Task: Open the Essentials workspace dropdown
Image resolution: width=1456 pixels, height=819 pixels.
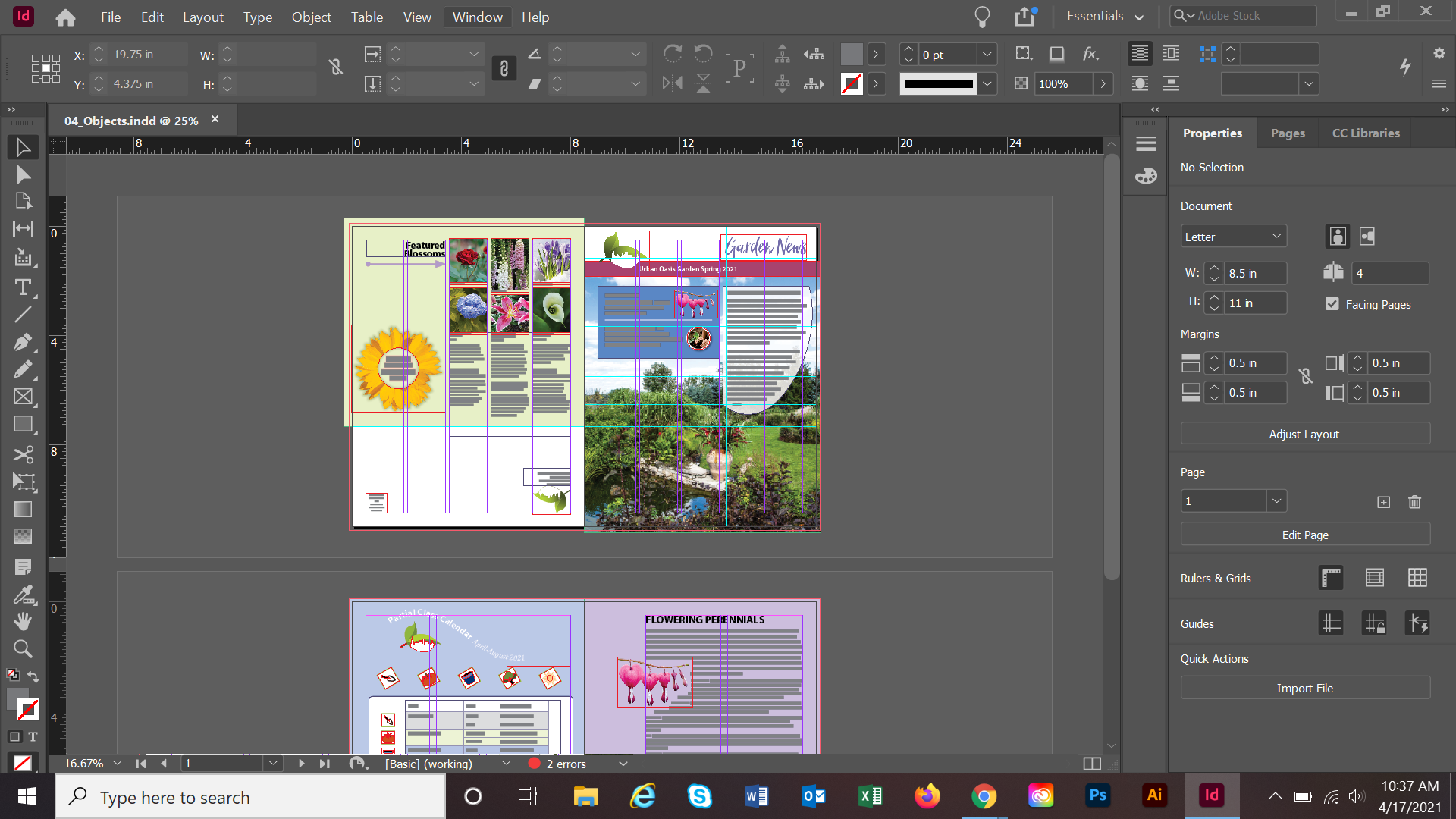Action: 1106,15
